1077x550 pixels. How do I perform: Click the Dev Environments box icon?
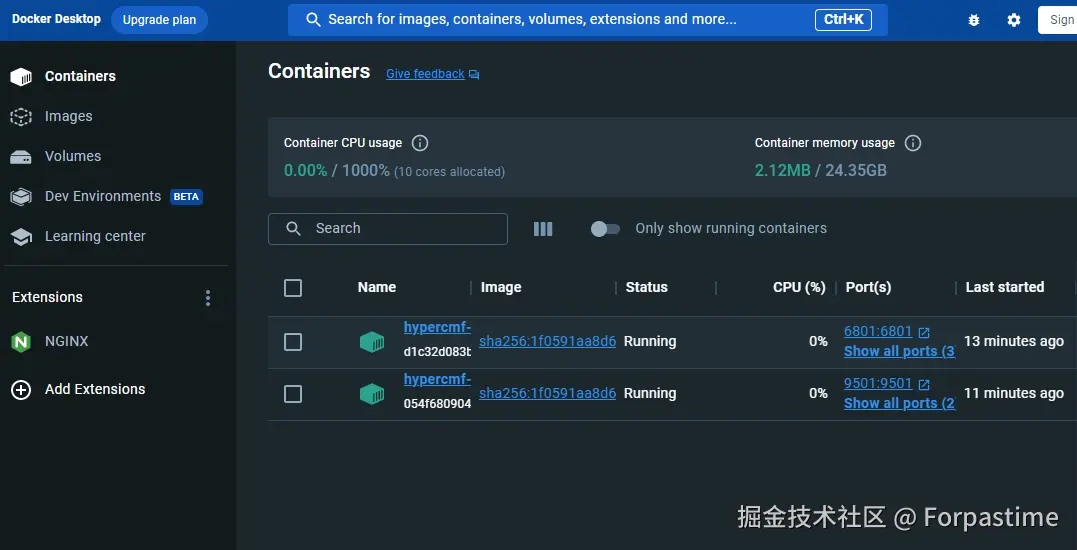(21, 197)
